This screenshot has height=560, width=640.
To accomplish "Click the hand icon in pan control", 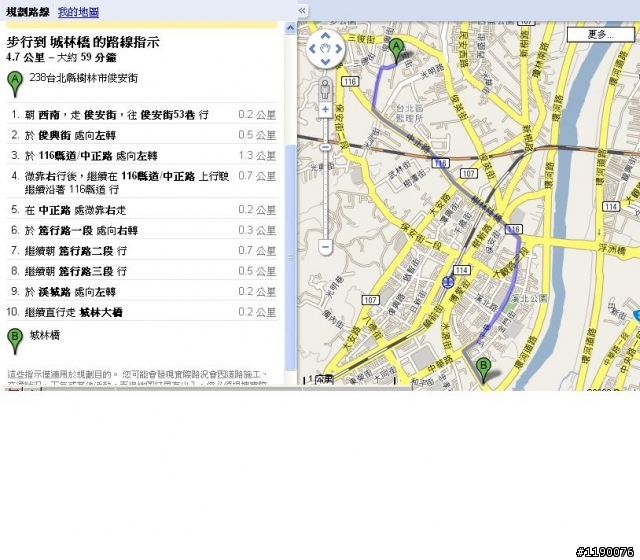I will tap(325, 49).
